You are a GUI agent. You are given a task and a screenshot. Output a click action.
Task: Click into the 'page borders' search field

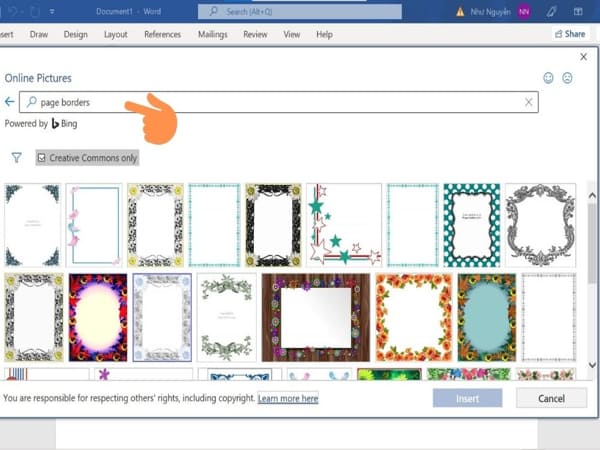point(279,102)
